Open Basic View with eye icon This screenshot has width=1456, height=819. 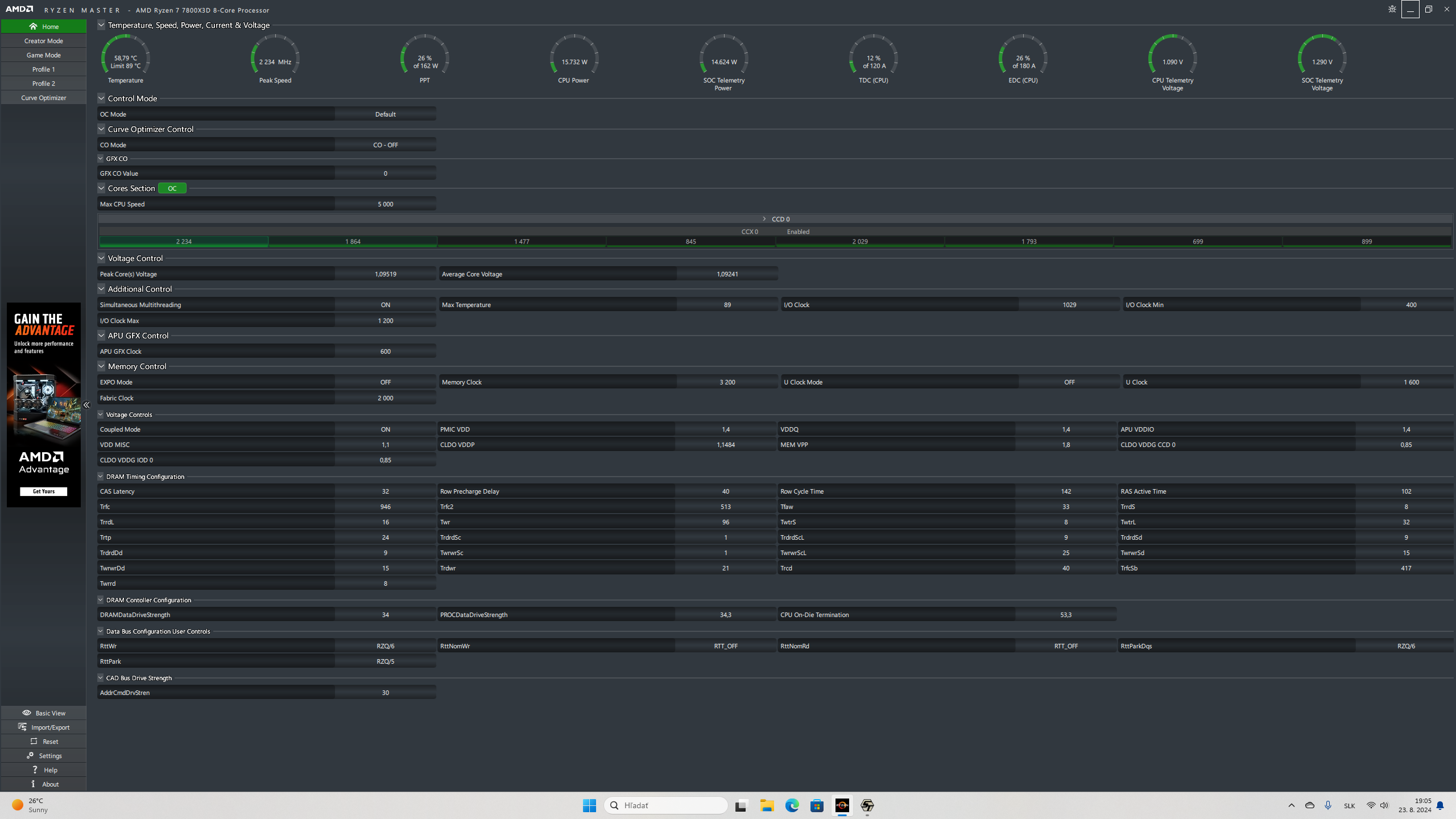27,713
